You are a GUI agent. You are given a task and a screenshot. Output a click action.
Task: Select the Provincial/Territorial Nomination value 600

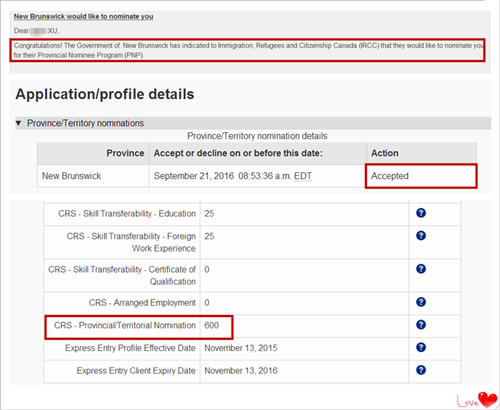tap(212, 325)
